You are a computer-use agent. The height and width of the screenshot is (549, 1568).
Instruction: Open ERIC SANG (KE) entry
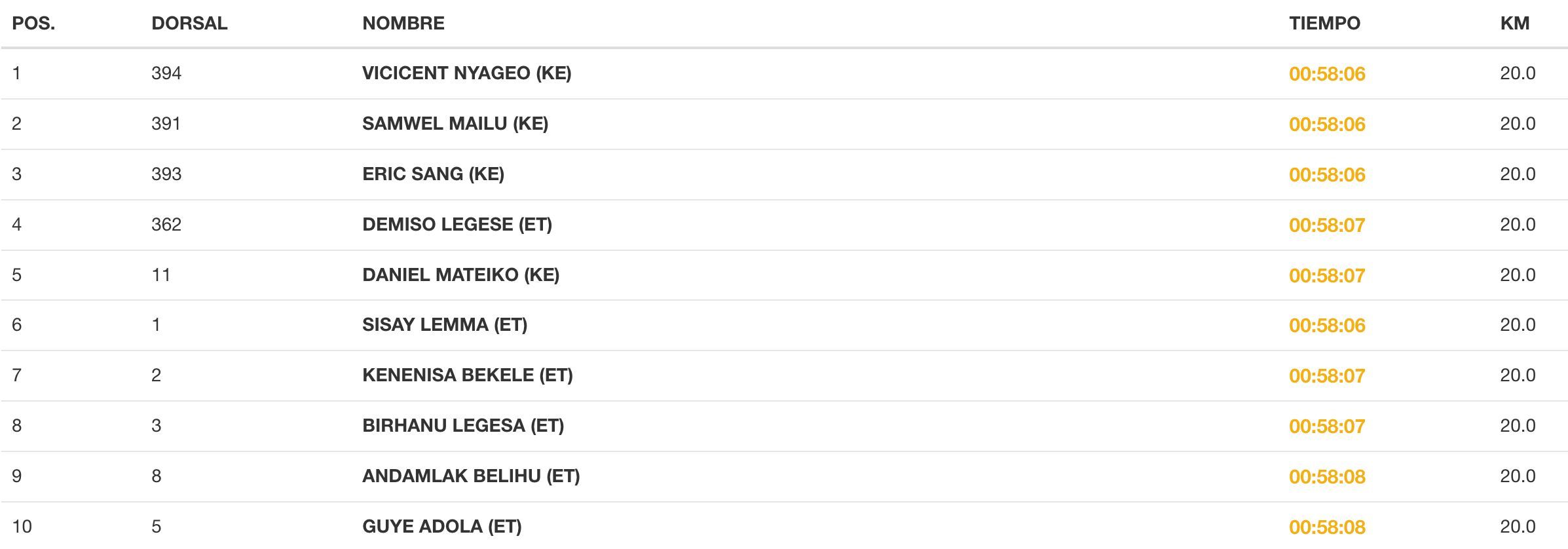pos(433,174)
